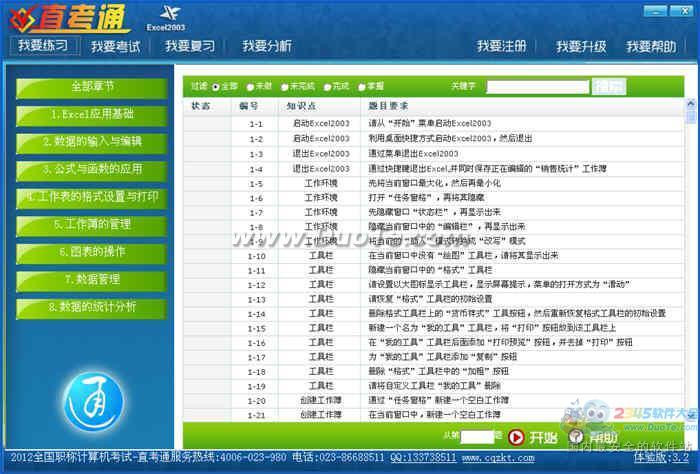Switch to the 我要考试 tab
700x474 pixels.
(x=115, y=46)
